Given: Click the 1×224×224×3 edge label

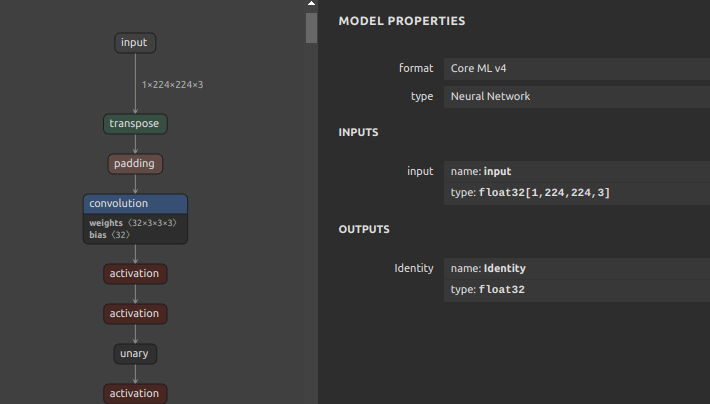Looking at the screenshot, I should coord(172,85).
